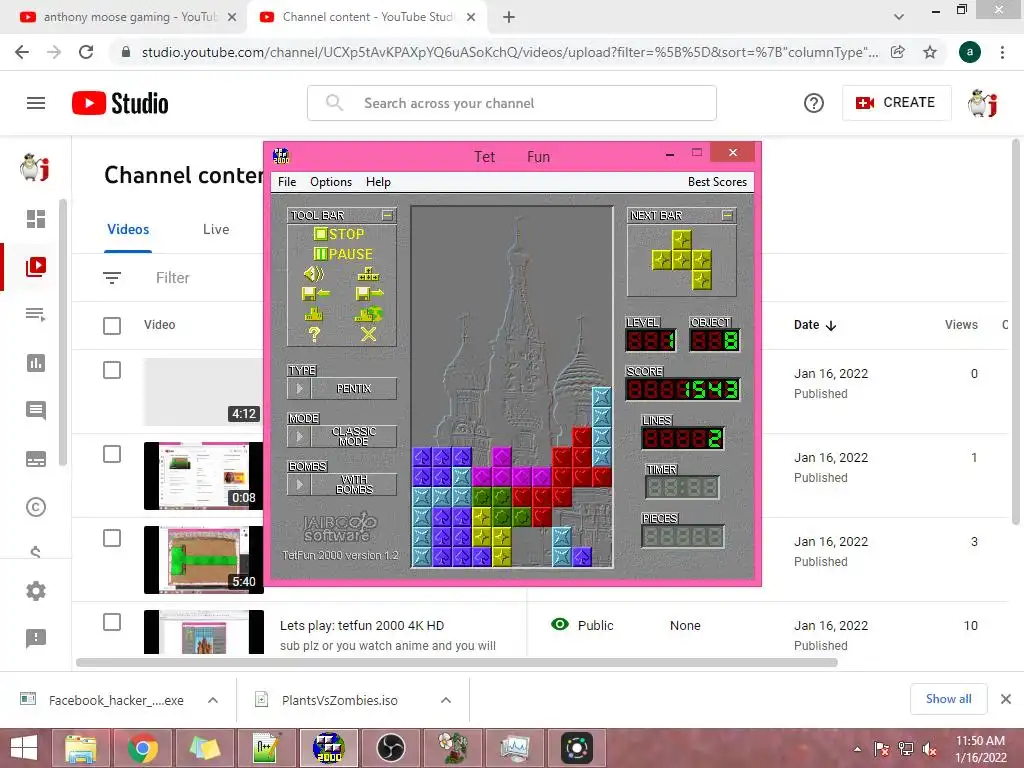This screenshot has height=768, width=1024.
Task: Open Best Scores in TetFun menu bar
Action: 717,182
